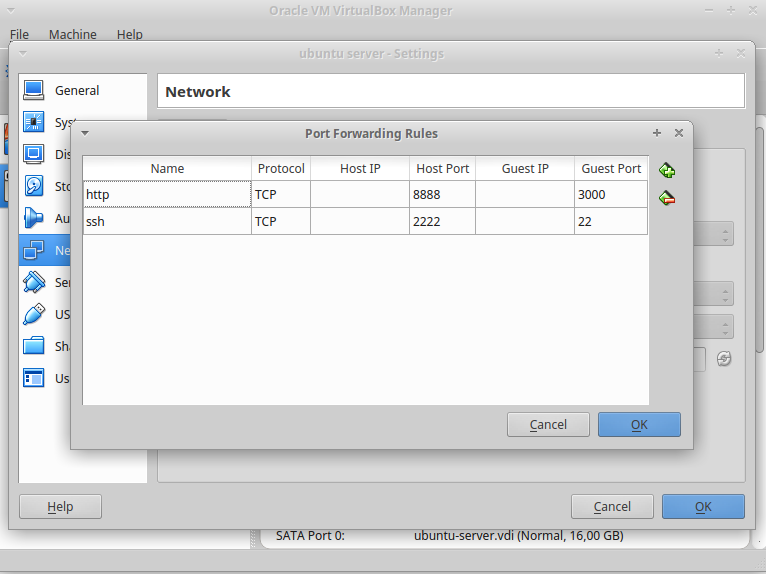Click the Help button in Settings dialog
This screenshot has height=574, width=766.
[x=61, y=507]
